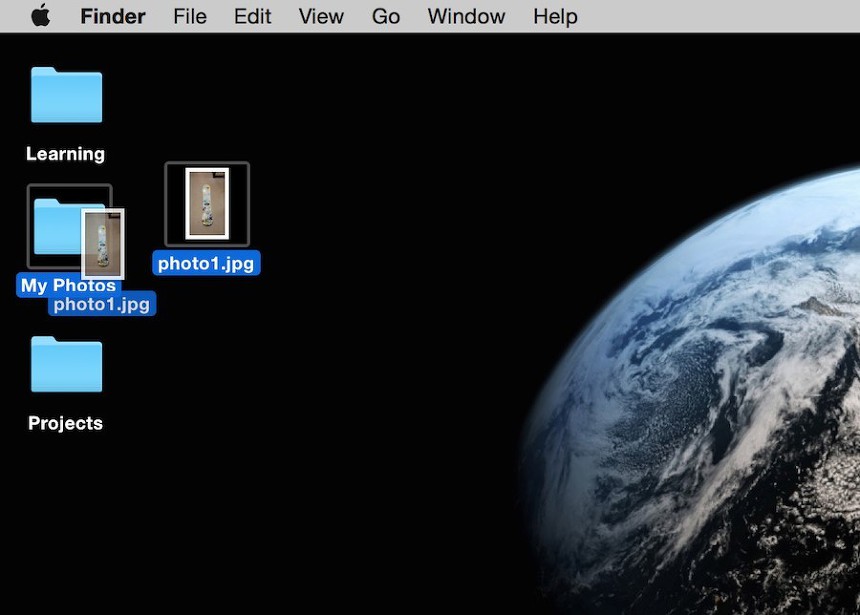
Task: Click the photo thumbnail overlapping My Photos folder
Action: [x=103, y=243]
